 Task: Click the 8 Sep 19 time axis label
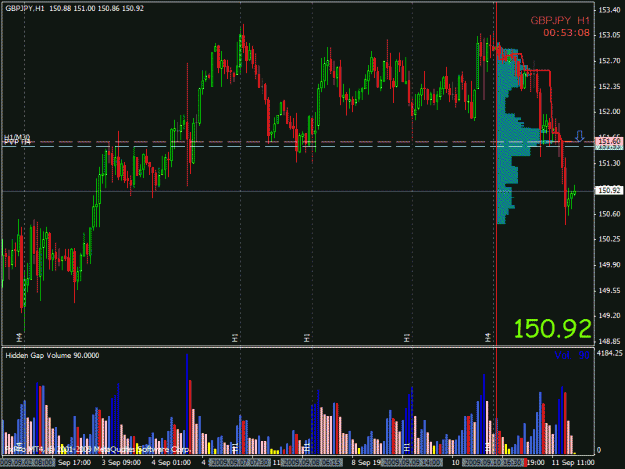[366, 463]
